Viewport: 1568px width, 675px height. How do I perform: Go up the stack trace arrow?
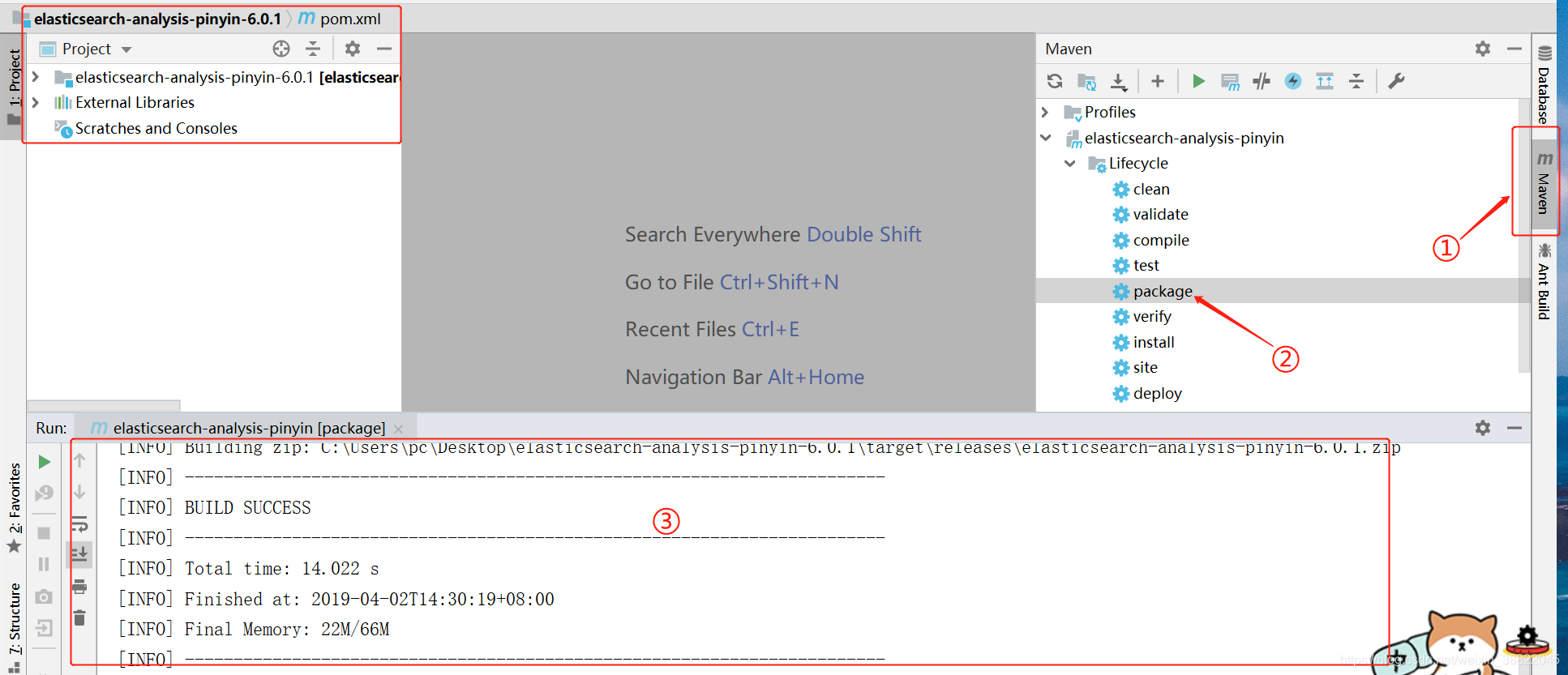click(79, 460)
